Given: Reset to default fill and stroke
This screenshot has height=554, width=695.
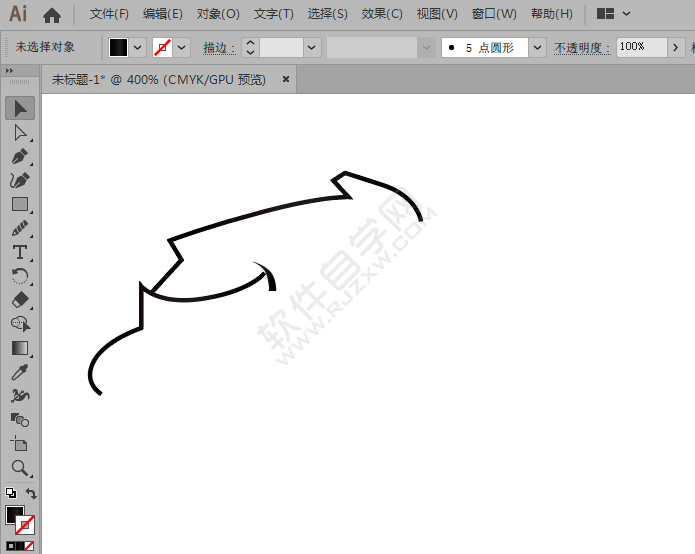Looking at the screenshot, I should pos(10,494).
